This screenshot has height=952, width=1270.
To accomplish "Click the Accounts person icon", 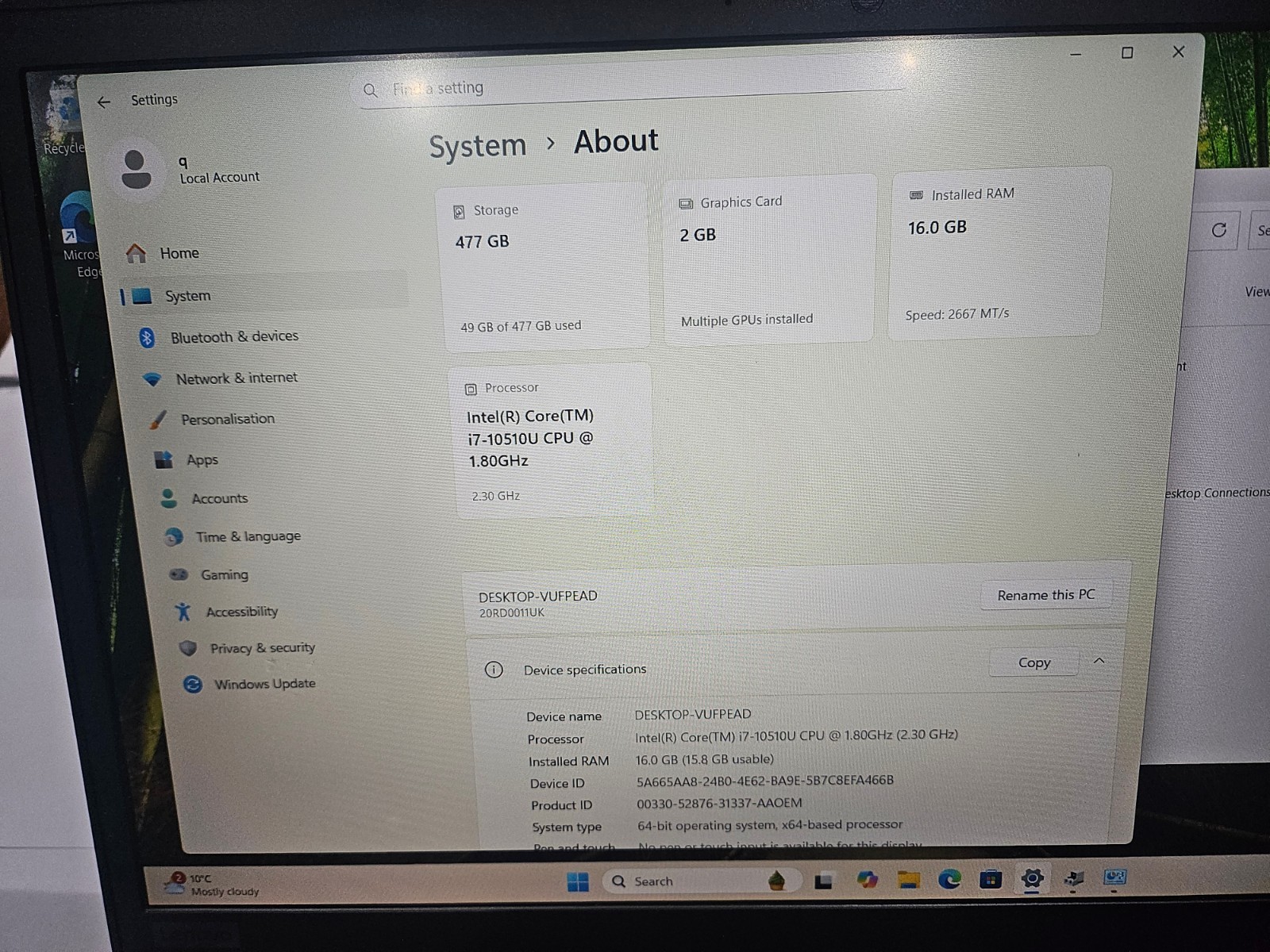I will click(x=168, y=498).
